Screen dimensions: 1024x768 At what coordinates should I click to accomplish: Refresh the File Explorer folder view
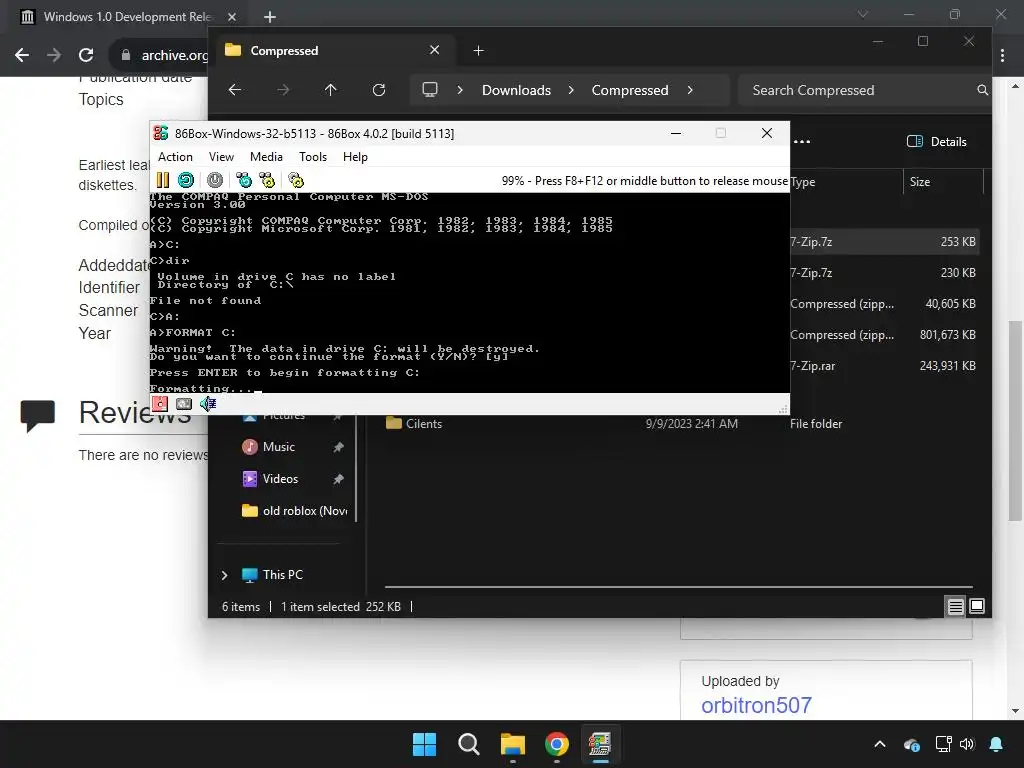coord(379,90)
